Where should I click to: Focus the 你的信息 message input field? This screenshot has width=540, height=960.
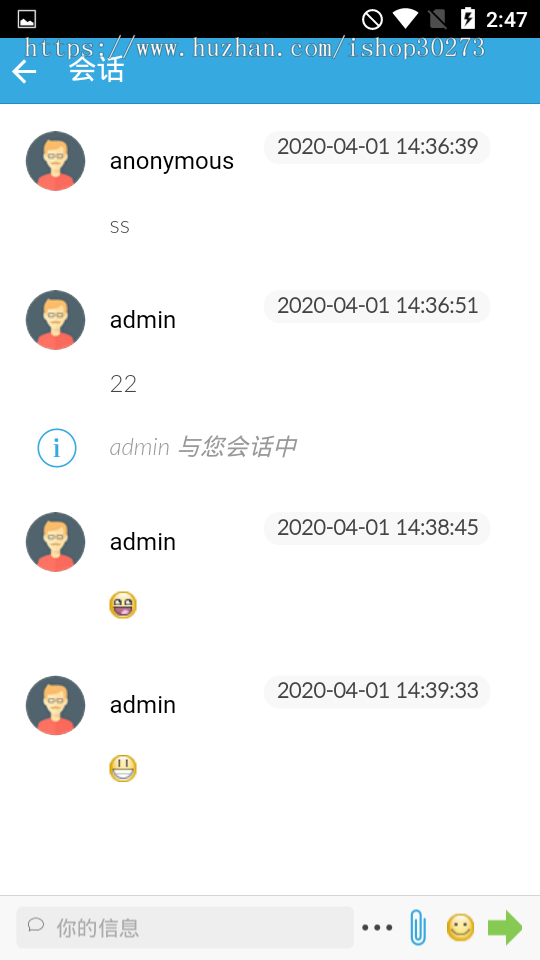(185, 928)
